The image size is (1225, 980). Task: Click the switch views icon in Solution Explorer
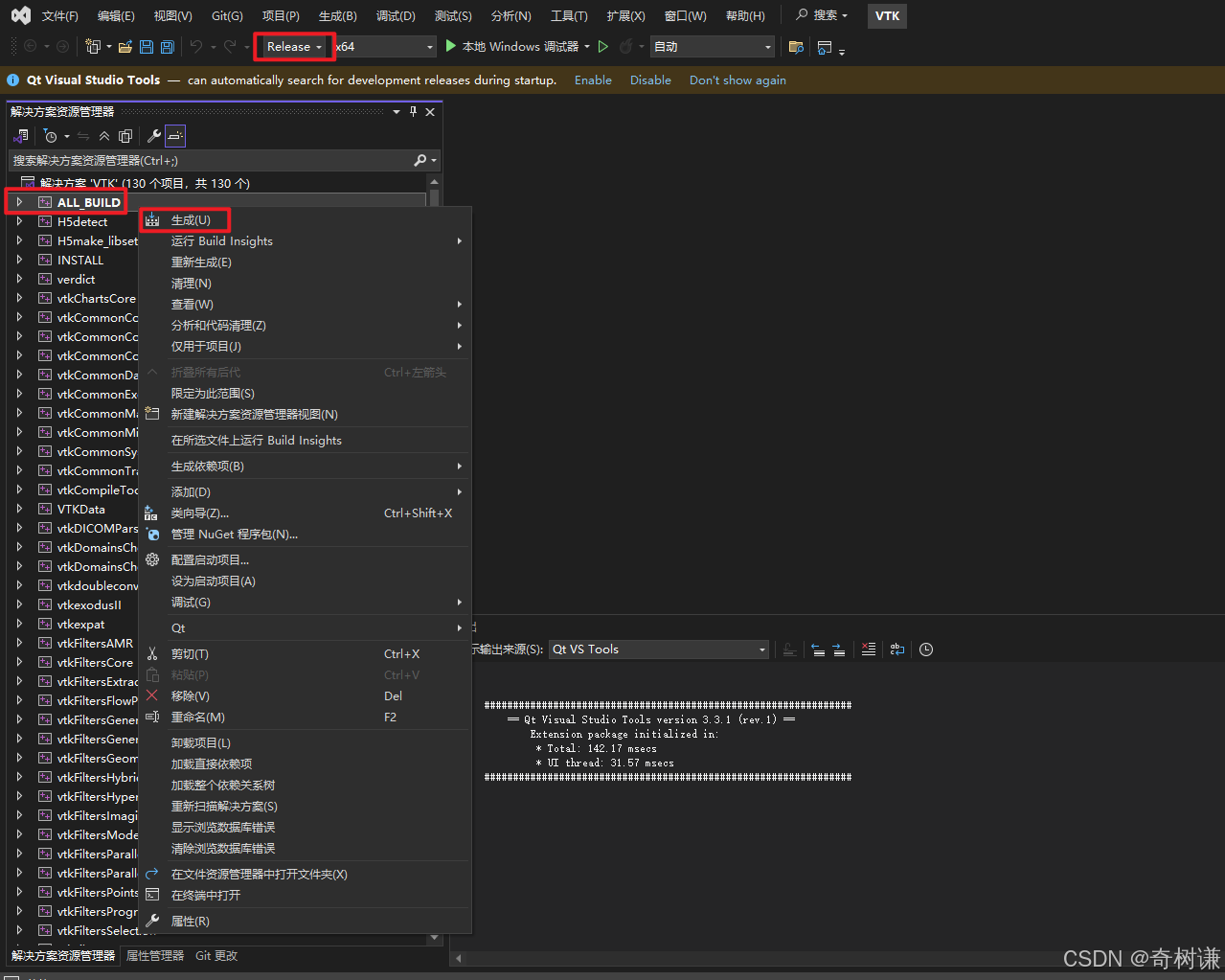21,136
